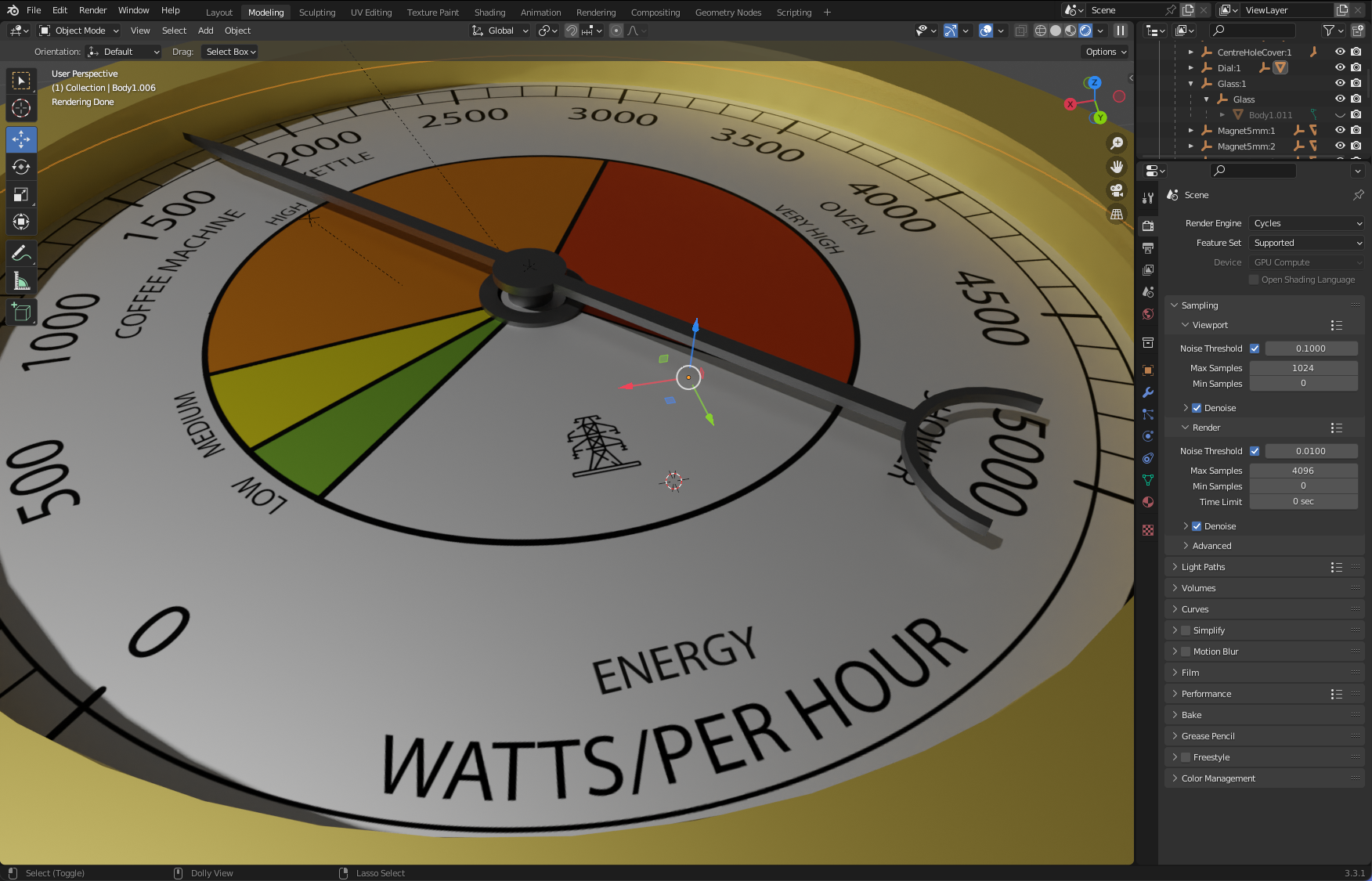
Task: Open the Modifiers wrench properties tab
Action: tap(1148, 392)
